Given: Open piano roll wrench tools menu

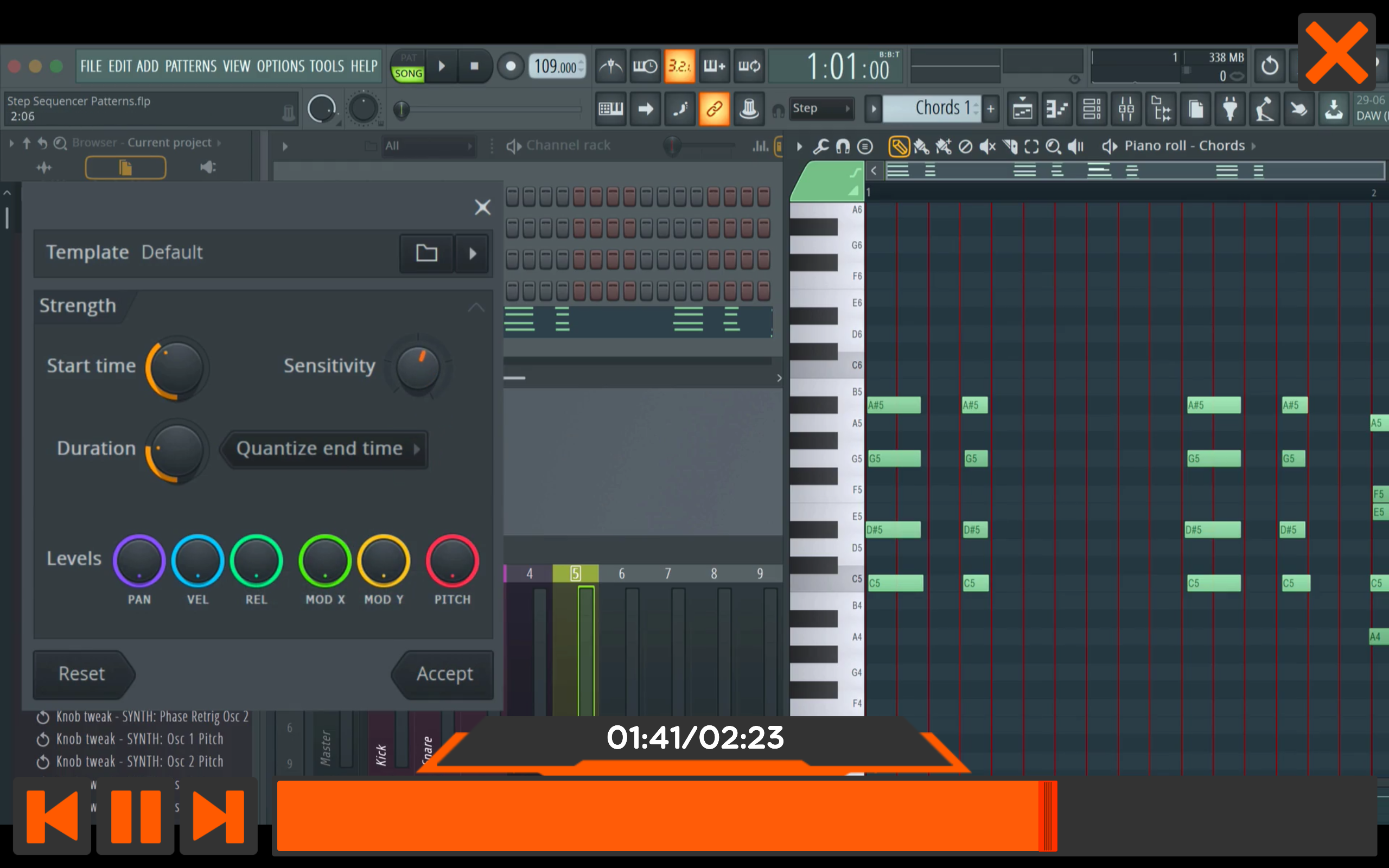Looking at the screenshot, I should click(821, 146).
